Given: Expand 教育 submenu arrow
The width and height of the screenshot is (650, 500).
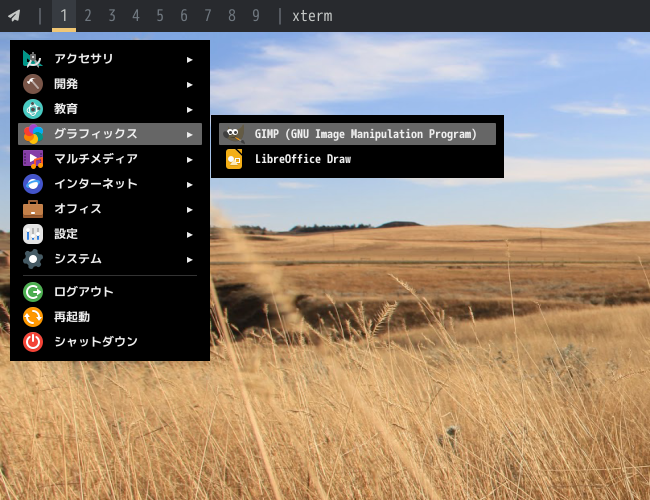Looking at the screenshot, I should (x=189, y=110).
